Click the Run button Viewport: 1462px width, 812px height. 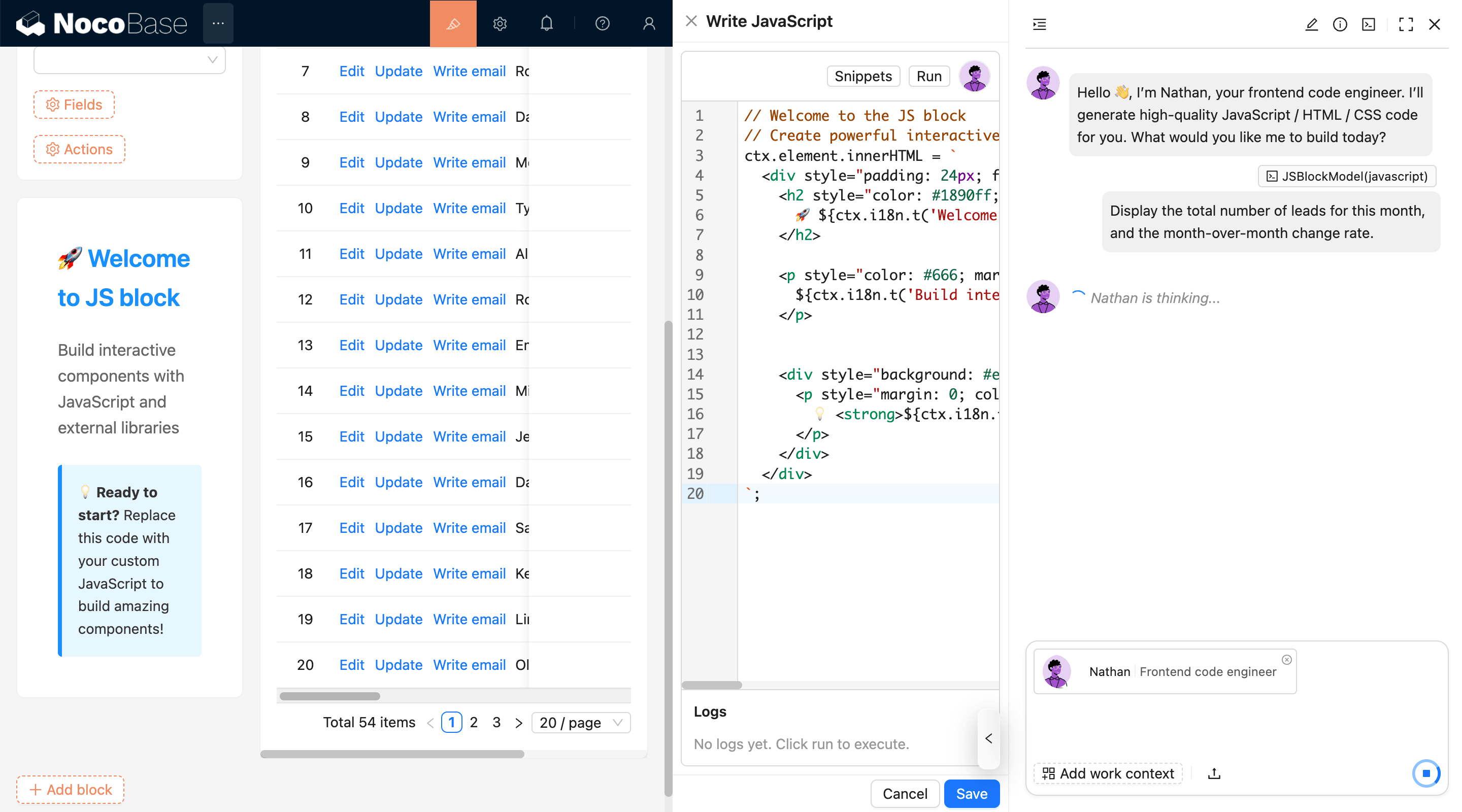[928, 76]
